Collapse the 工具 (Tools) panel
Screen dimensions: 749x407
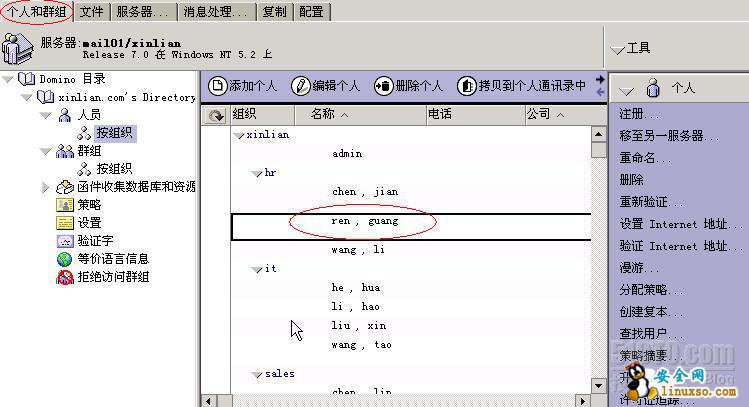pos(617,48)
